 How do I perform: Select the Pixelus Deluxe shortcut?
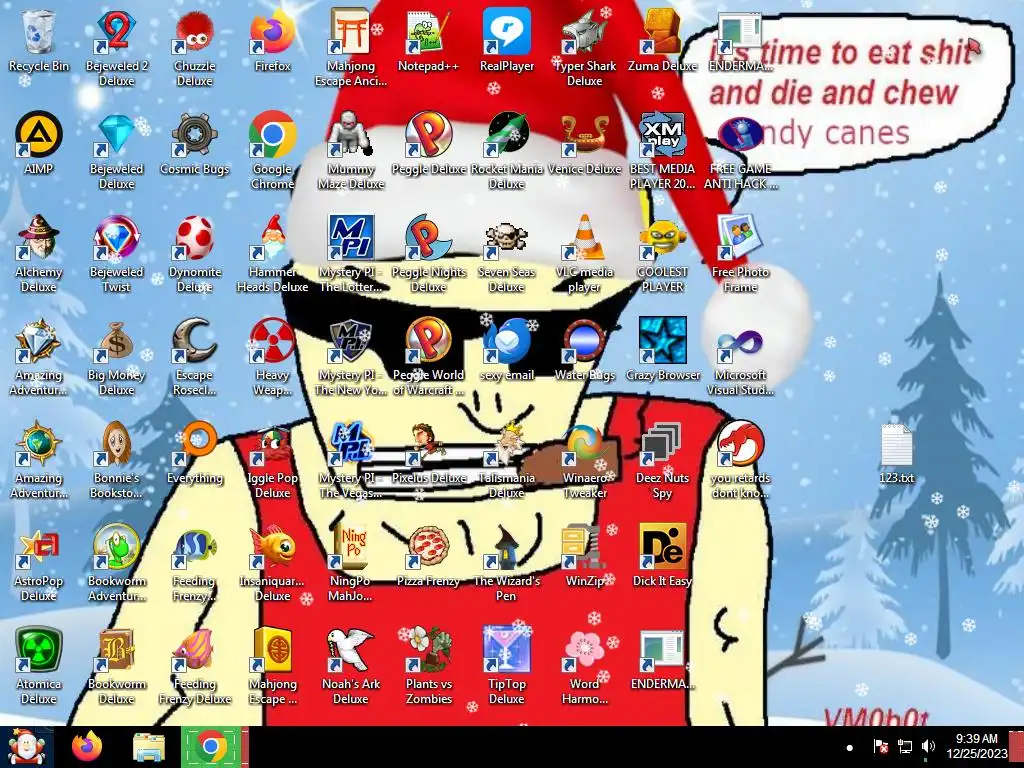(x=428, y=453)
